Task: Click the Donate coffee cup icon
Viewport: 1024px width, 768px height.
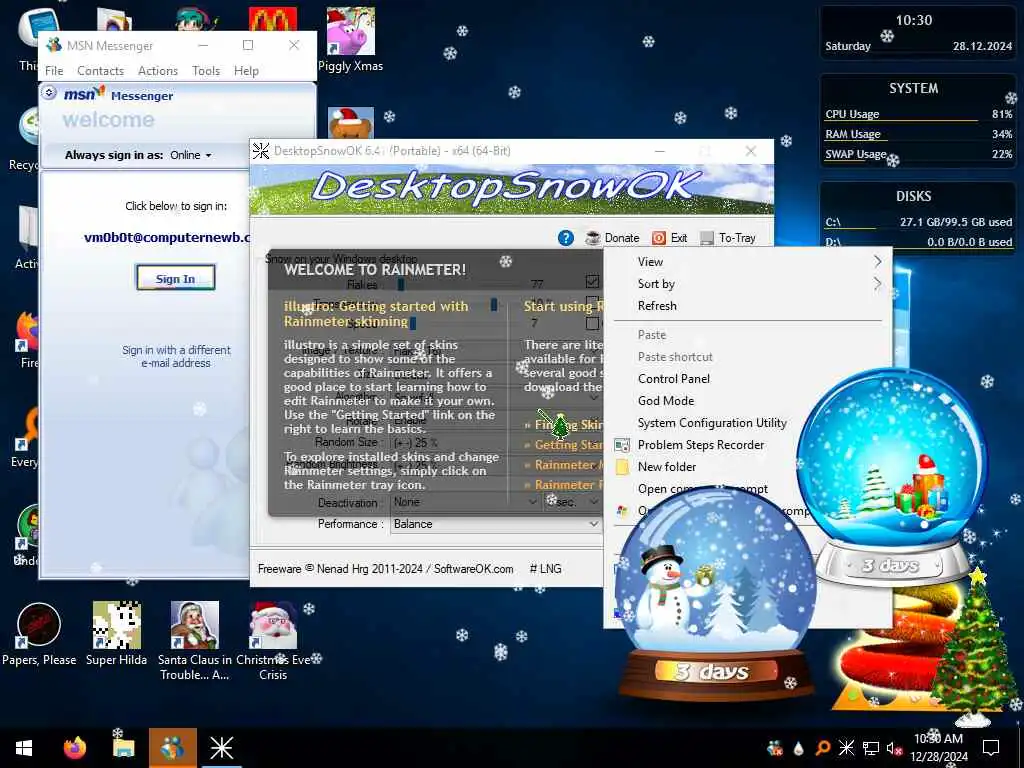Action: pos(593,238)
